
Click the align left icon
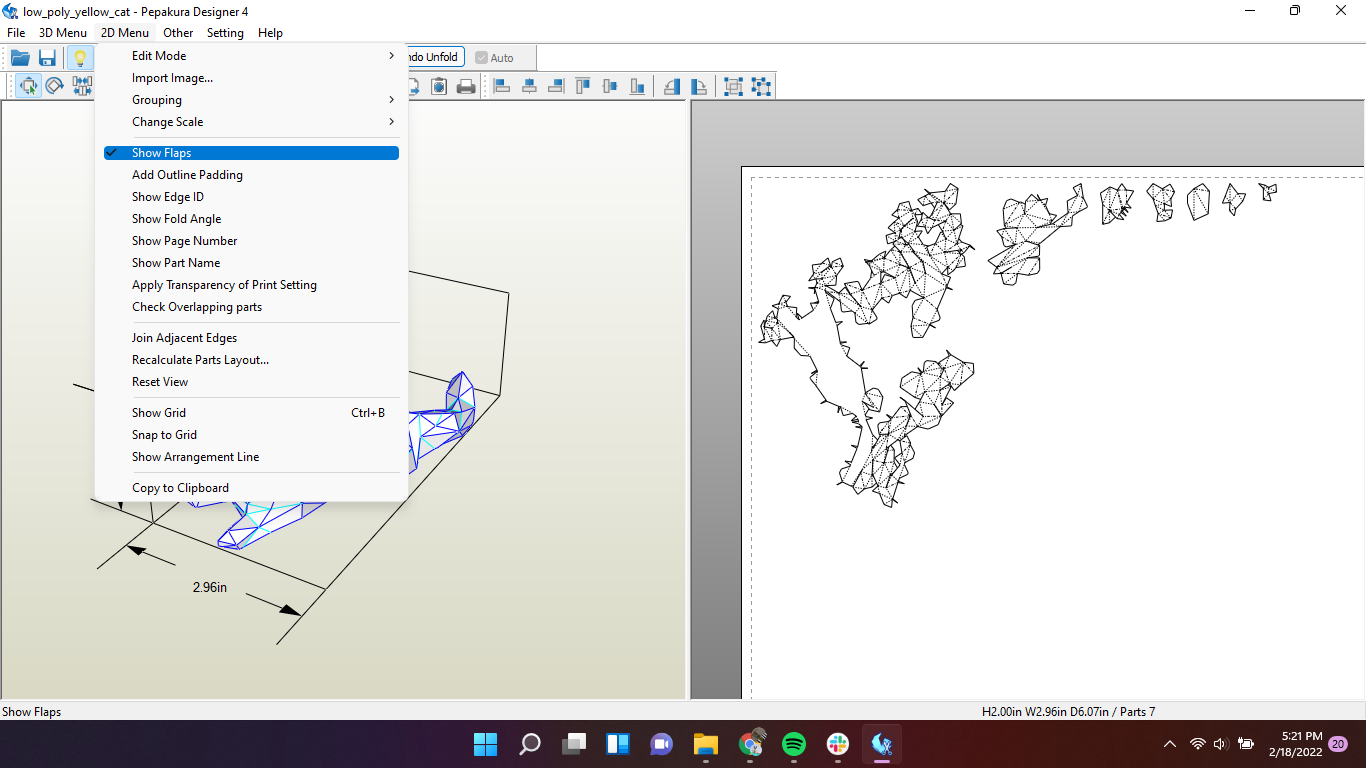pyautogui.click(x=501, y=86)
